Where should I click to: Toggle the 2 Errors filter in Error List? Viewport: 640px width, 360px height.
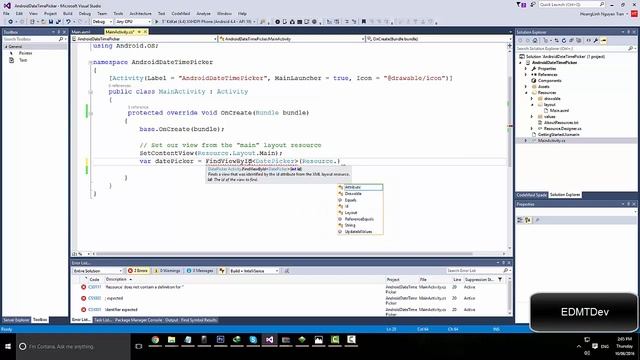(x=138, y=271)
